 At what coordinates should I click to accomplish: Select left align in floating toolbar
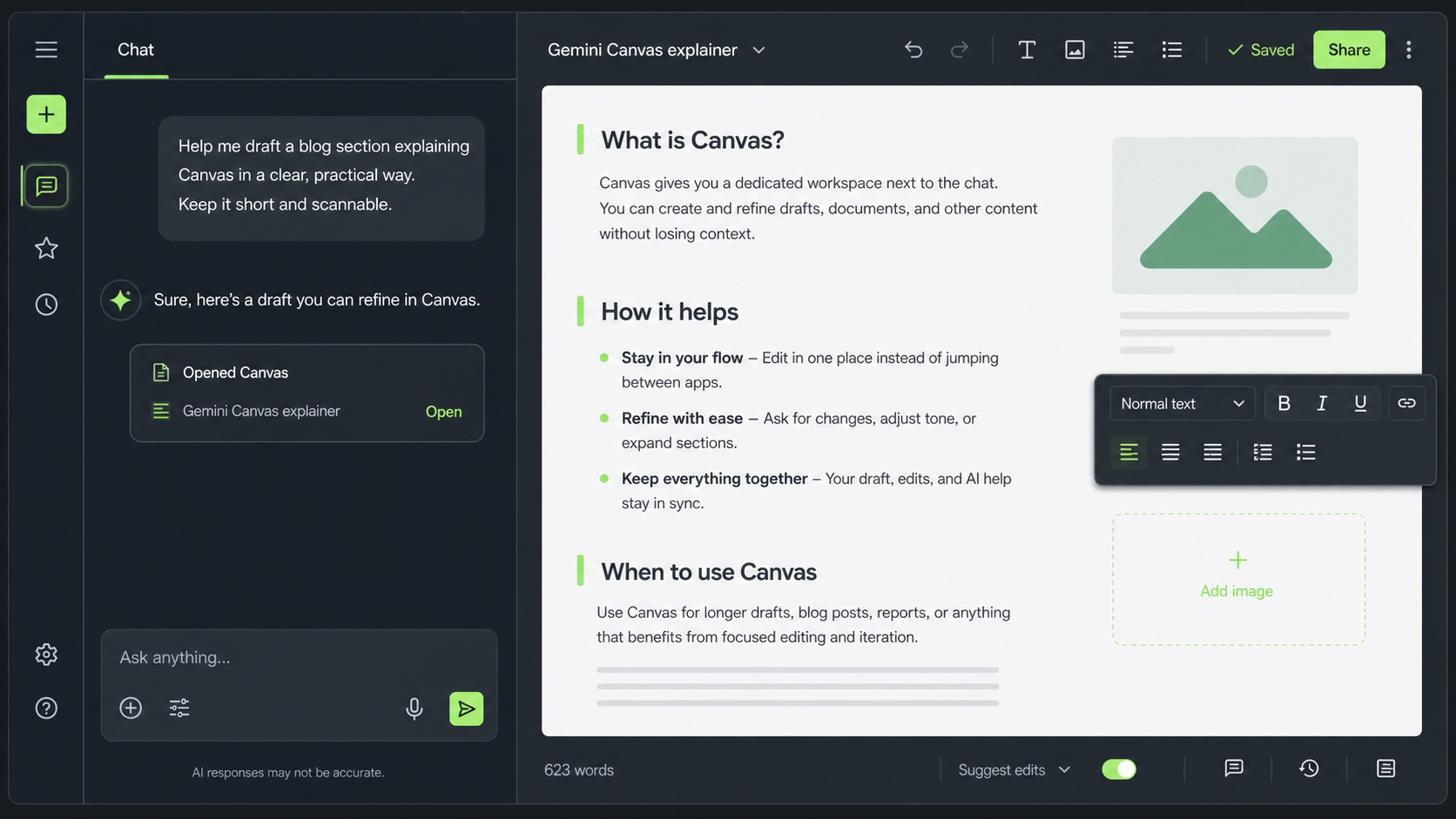tap(1129, 452)
